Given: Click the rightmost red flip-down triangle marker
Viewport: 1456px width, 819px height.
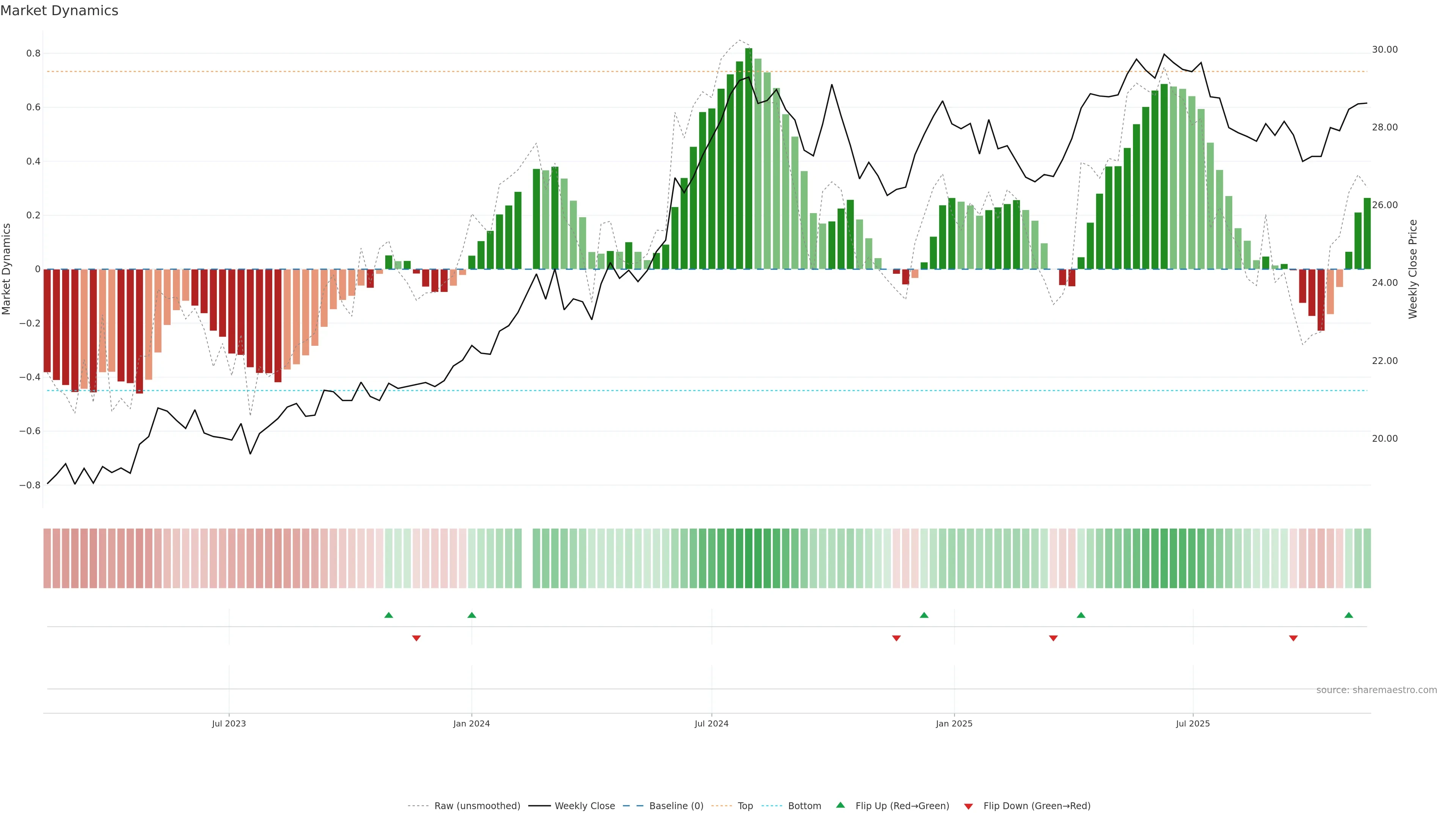Looking at the screenshot, I should coord(1293,638).
